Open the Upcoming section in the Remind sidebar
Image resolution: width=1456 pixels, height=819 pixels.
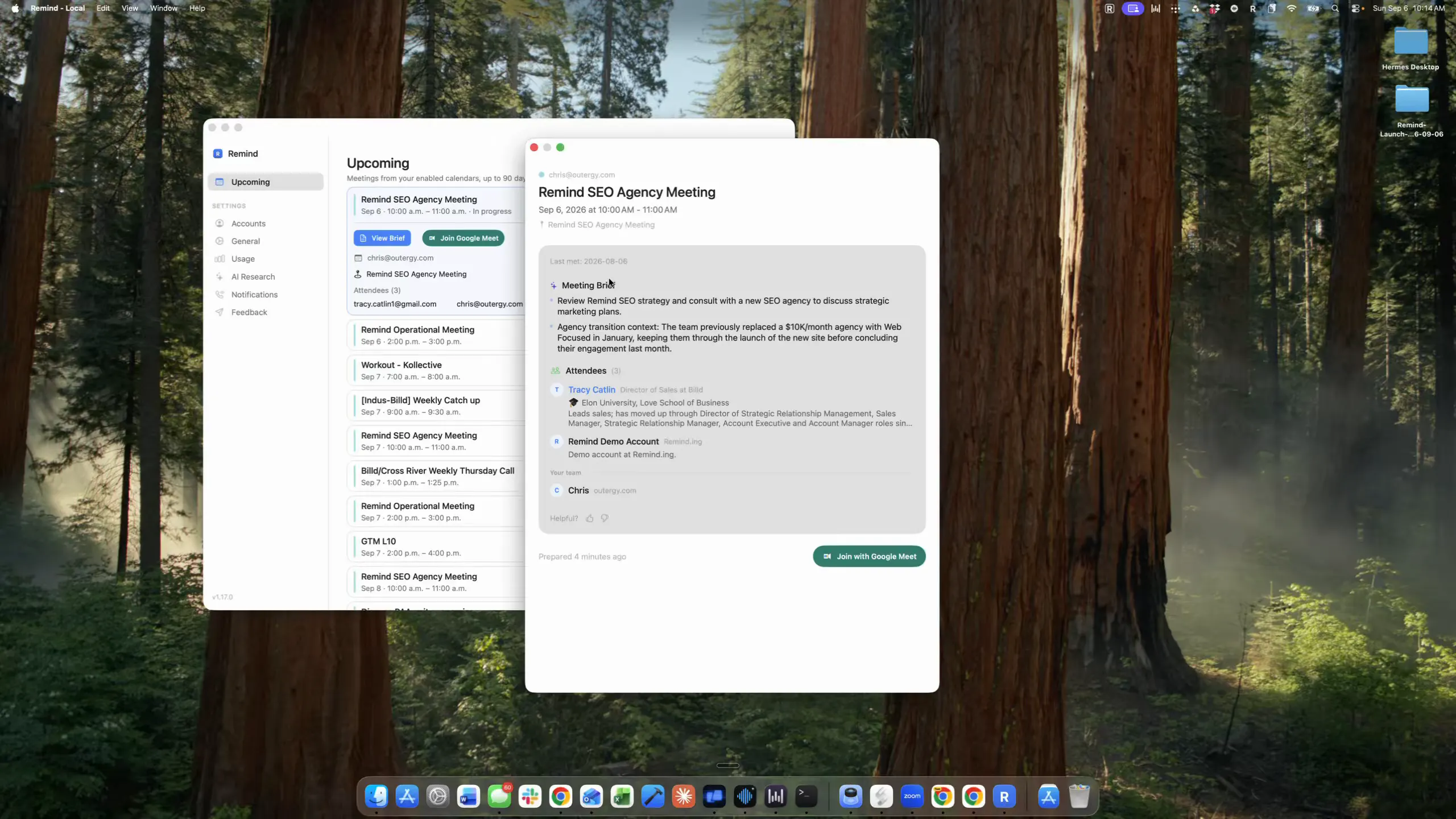(x=266, y=182)
